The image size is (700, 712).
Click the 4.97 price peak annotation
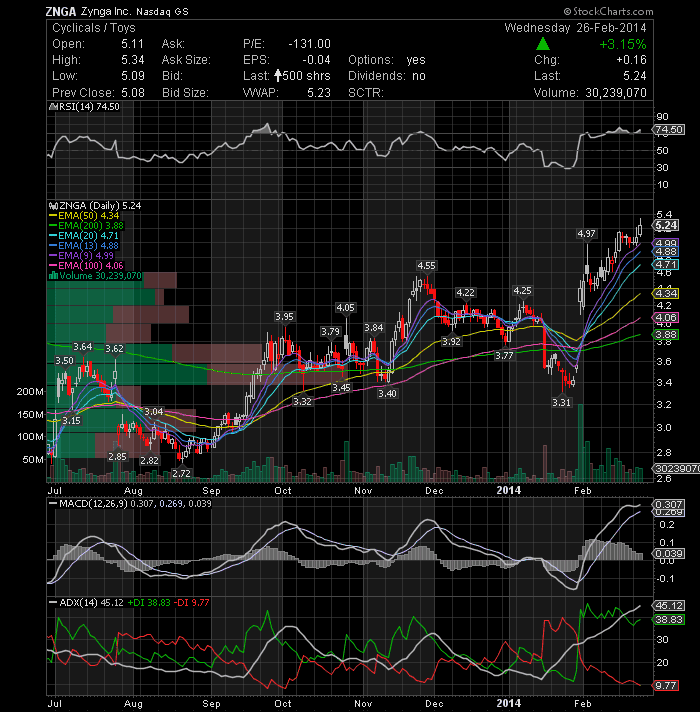click(586, 234)
